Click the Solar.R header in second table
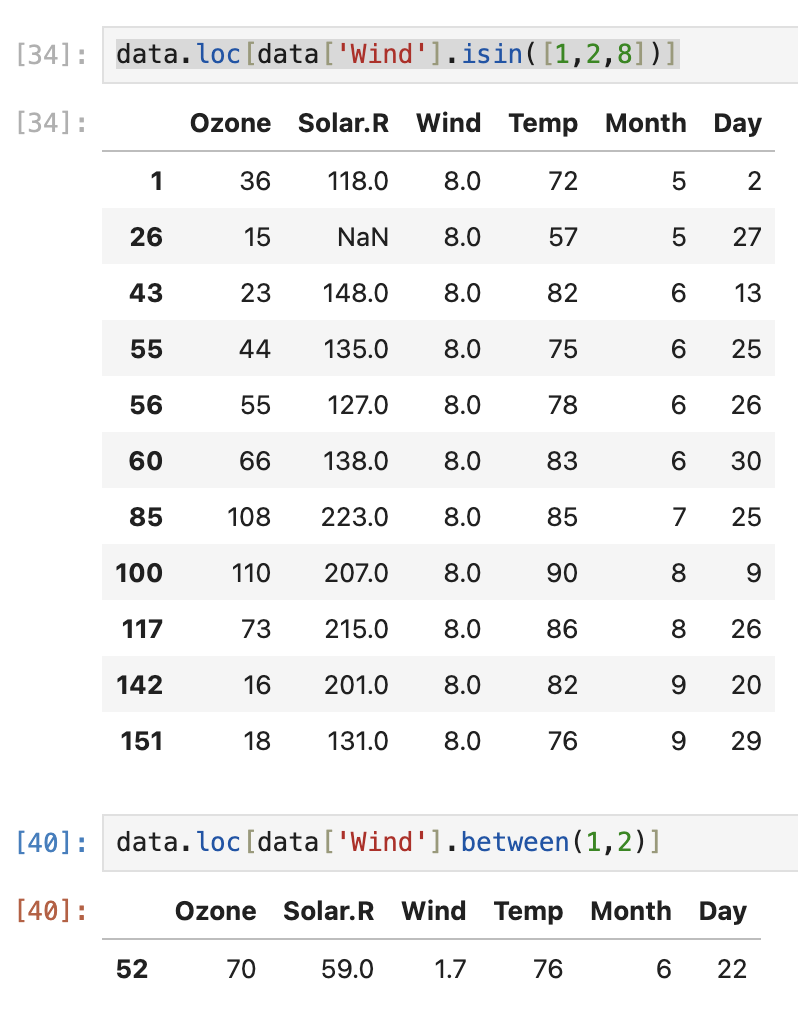798x1028 pixels. tap(329, 911)
